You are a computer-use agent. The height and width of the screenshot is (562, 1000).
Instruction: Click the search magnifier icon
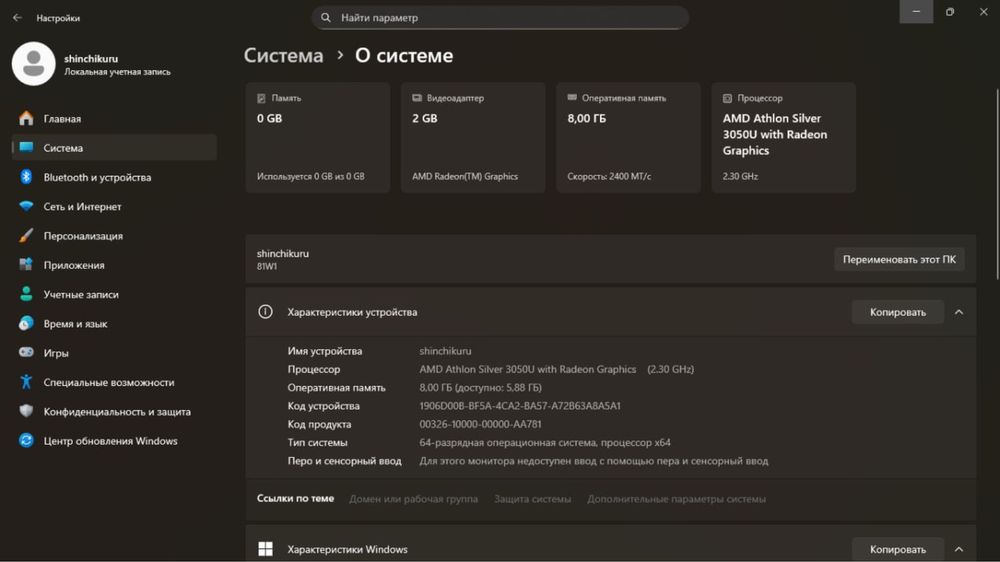[326, 18]
